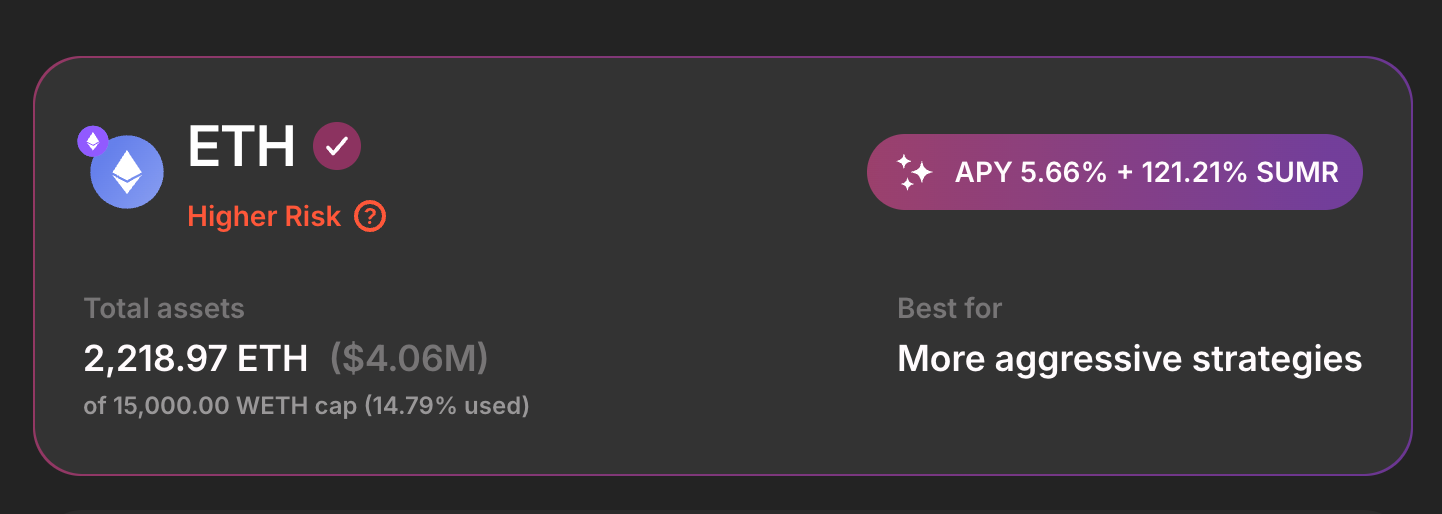The image size is (1442, 514).
Task: Open the APY 5.66% + 121.21% SUMR badge
Action: pos(1115,172)
